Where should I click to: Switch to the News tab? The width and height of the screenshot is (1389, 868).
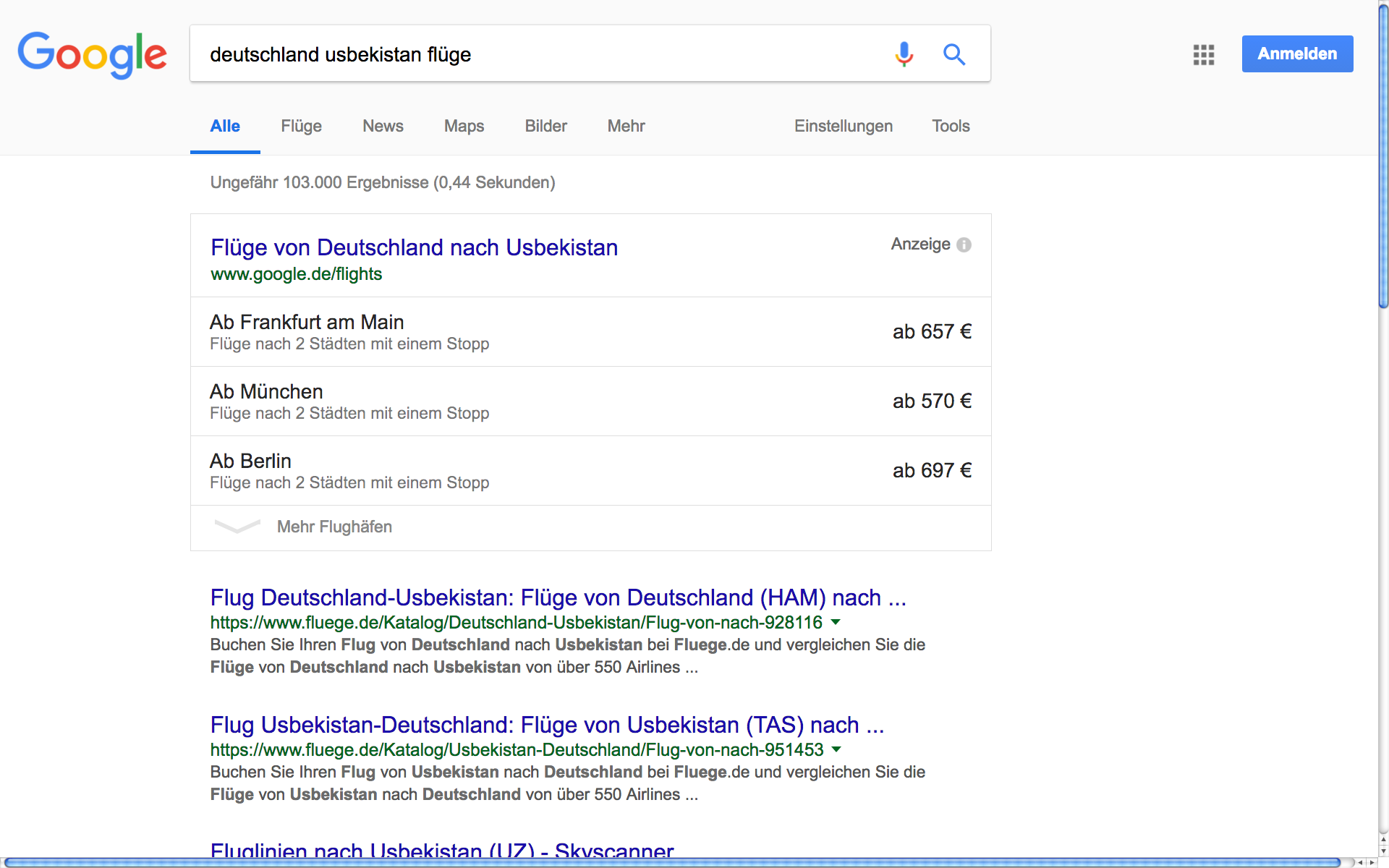383,126
